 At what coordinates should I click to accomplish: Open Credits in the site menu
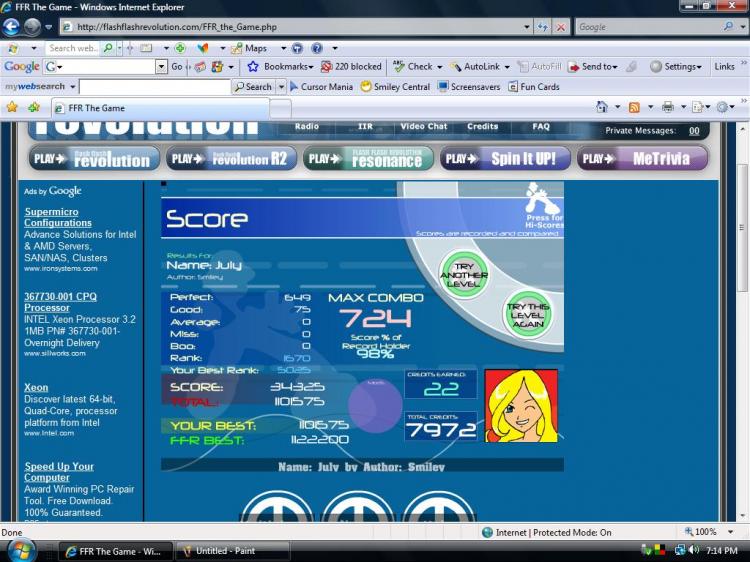(482, 126)
